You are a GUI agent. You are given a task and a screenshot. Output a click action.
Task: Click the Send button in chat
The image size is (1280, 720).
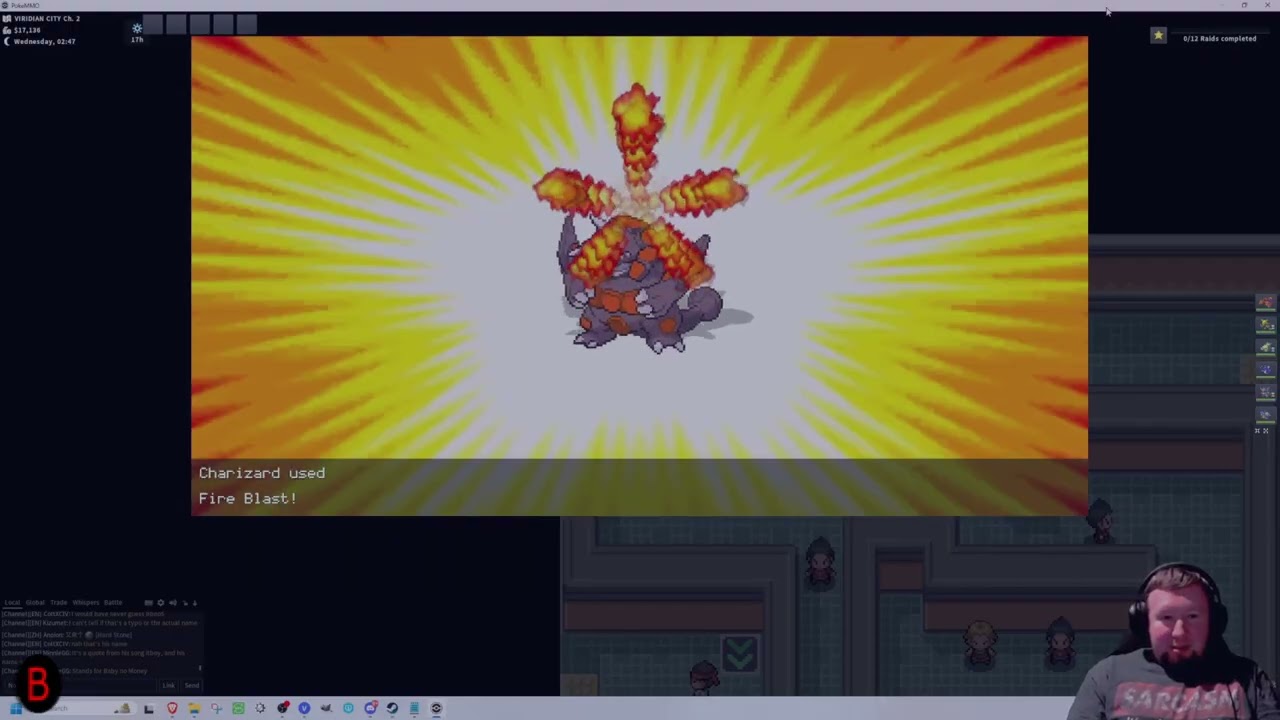coord(192,685)
